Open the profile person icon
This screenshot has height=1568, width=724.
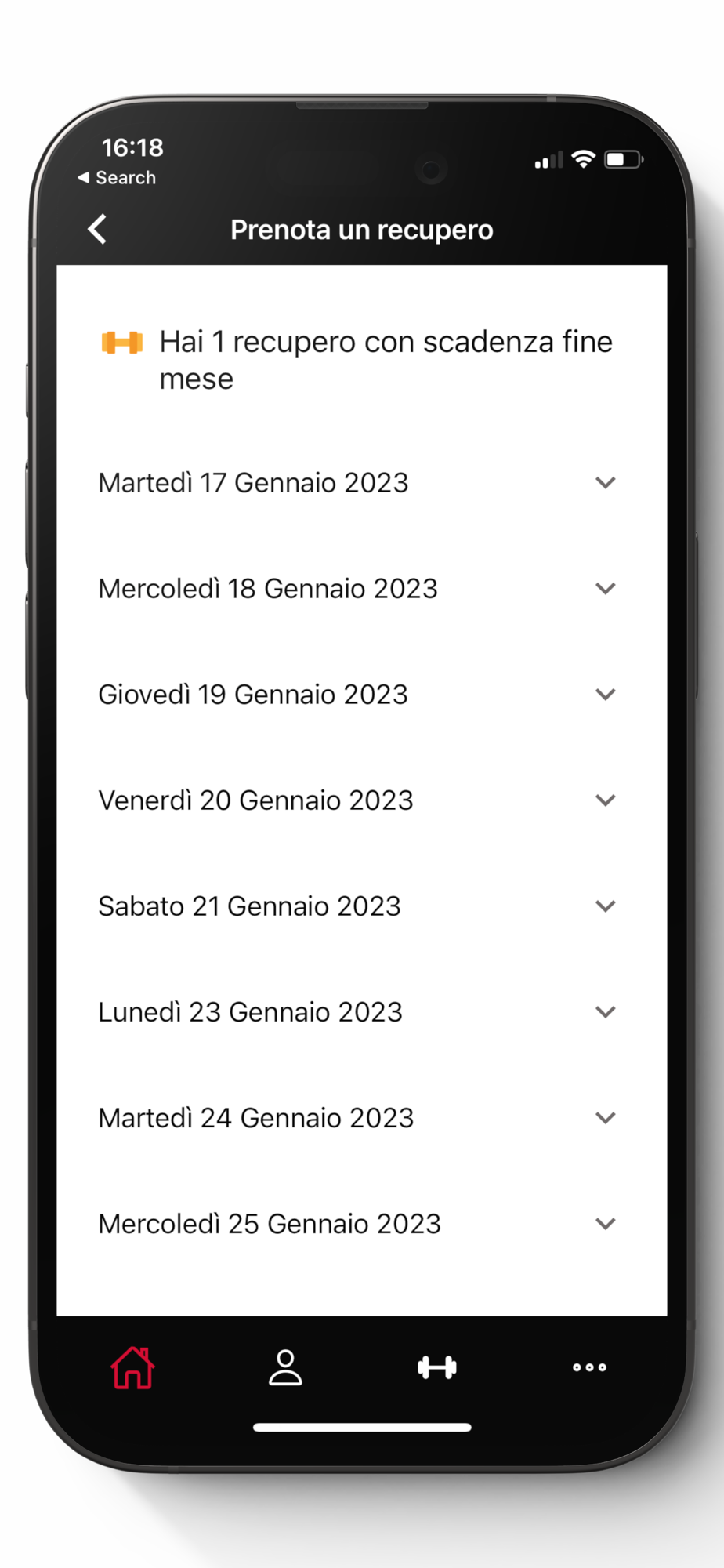285,1367
